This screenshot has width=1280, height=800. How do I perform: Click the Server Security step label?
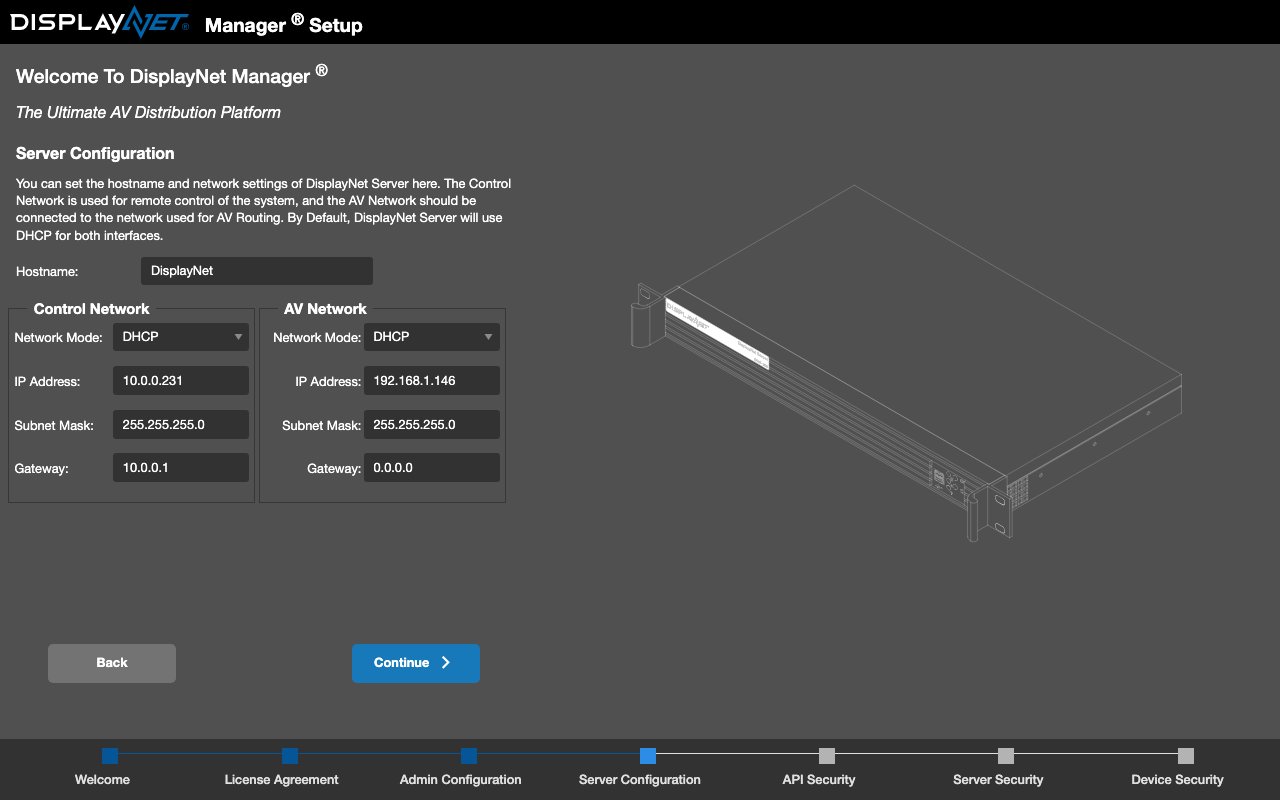(x=998, y=780)
